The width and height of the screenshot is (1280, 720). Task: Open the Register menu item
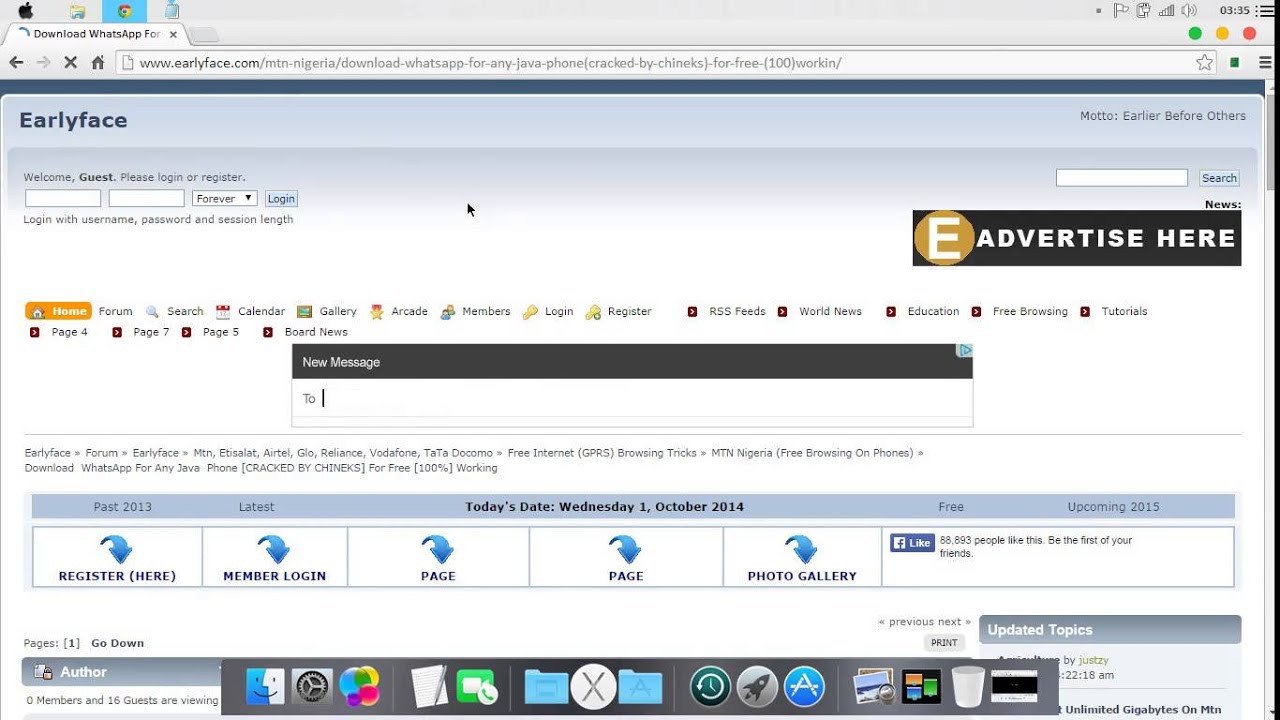coord(619,311)
